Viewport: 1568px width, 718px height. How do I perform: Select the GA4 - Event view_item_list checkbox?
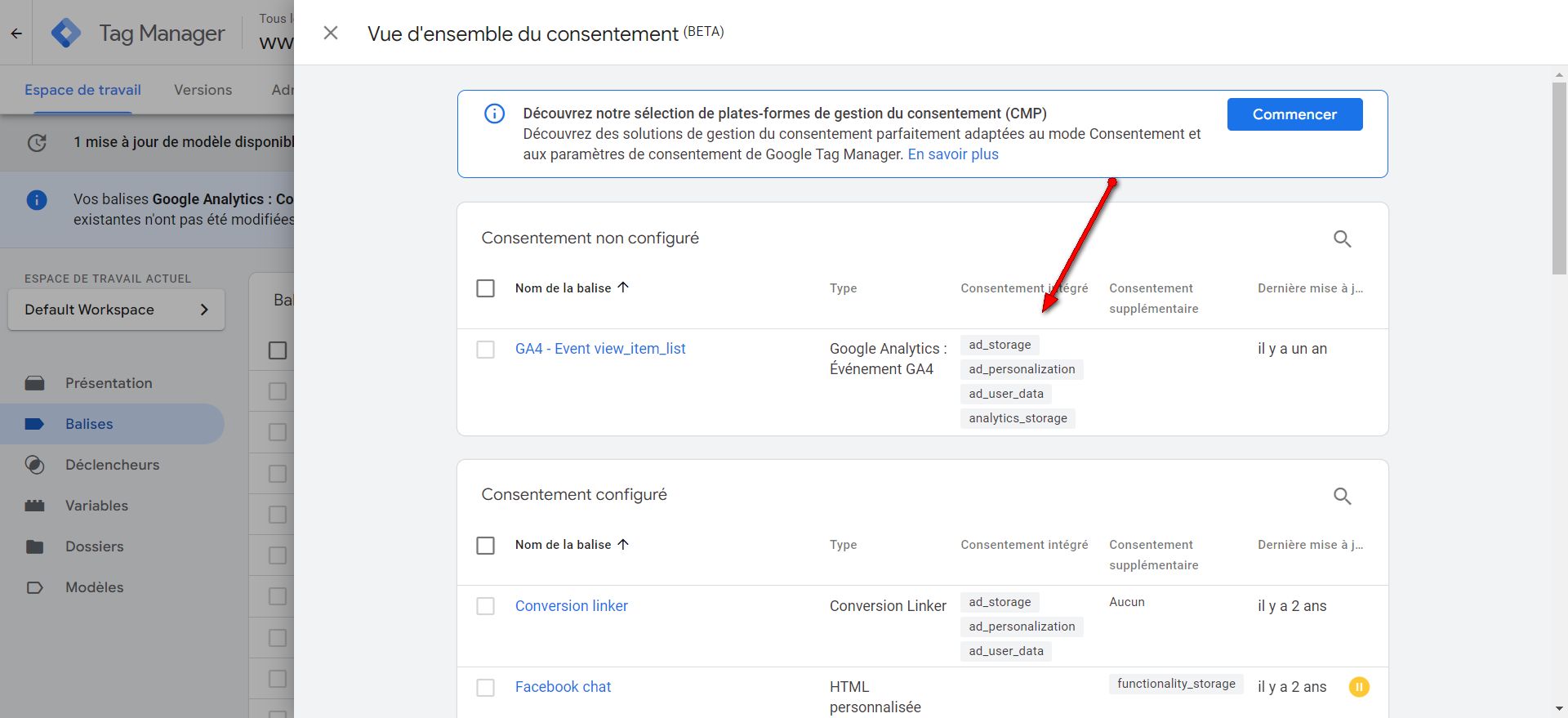[x=486, y=350]
